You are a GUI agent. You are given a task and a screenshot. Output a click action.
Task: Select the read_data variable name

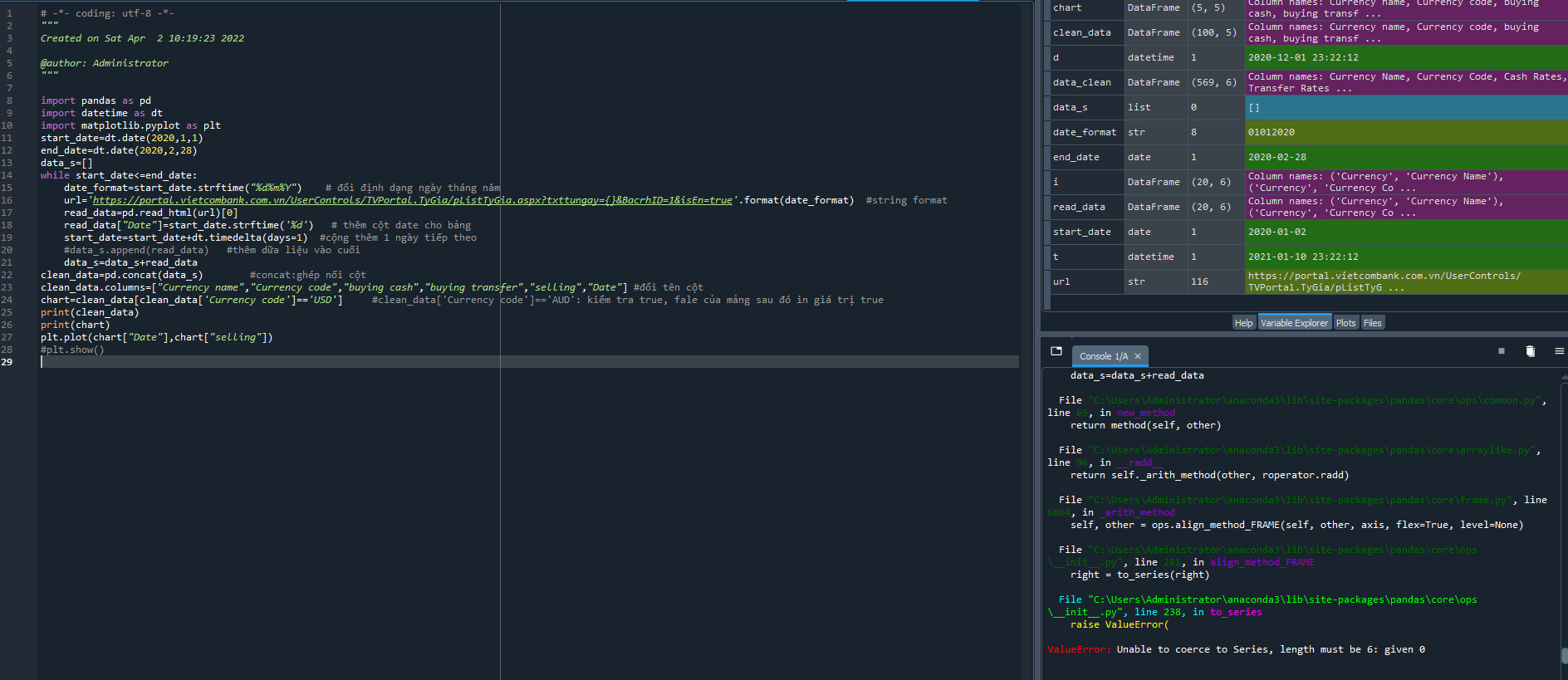[1079, 207]
